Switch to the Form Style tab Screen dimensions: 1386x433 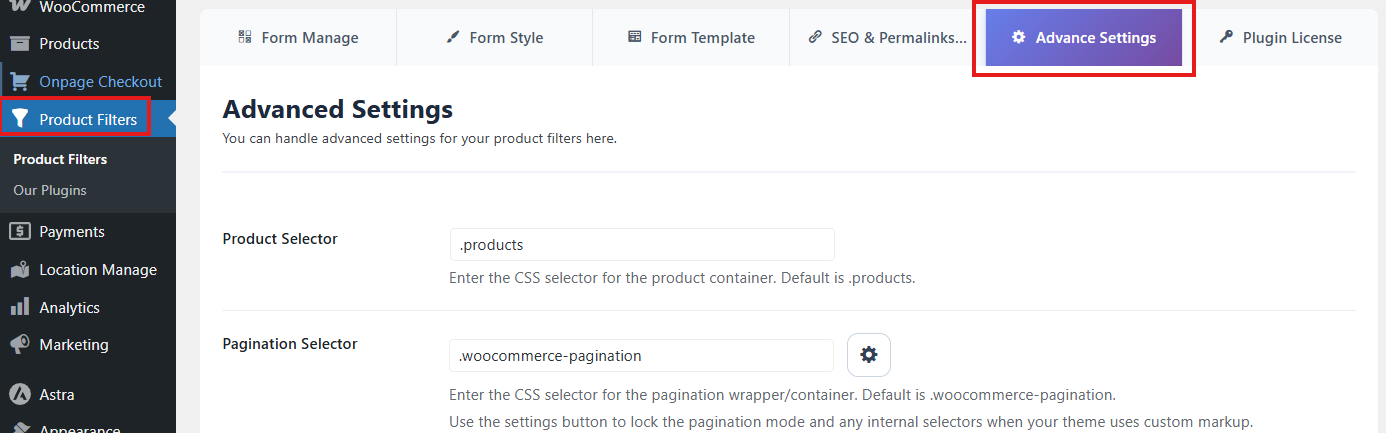click(x=494, y=38)
